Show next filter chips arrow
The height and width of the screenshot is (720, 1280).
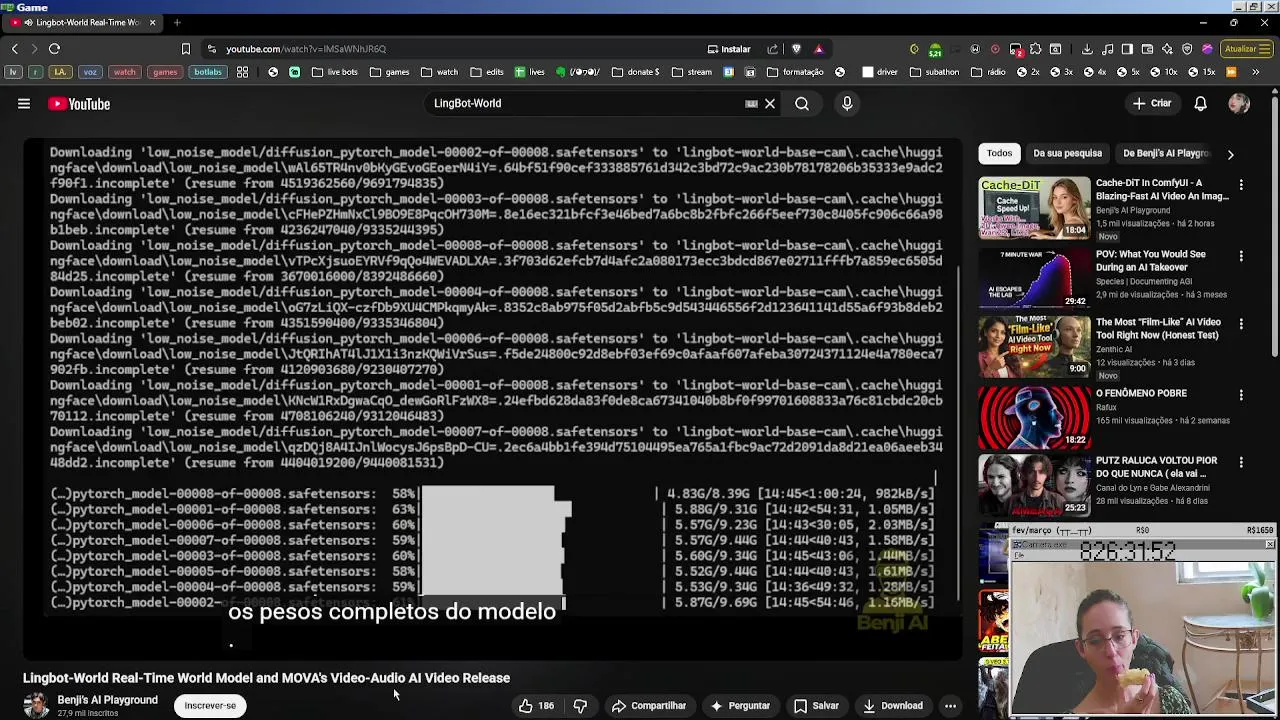point(1230,155)
